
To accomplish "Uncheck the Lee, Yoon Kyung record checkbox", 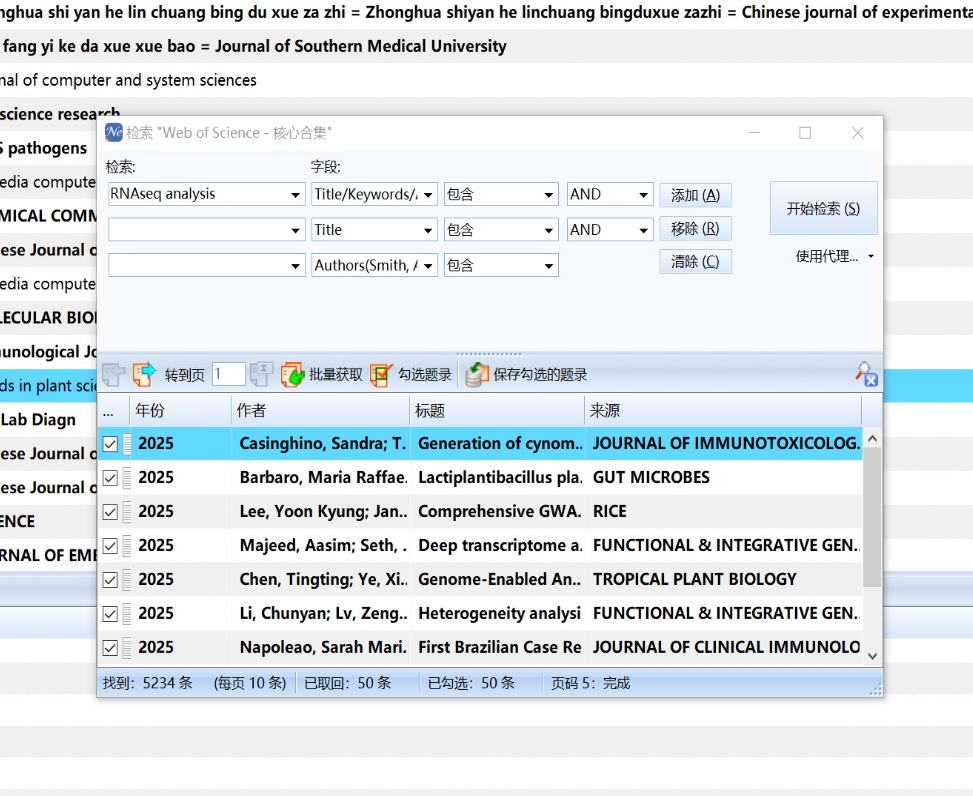I will (110, 512).
